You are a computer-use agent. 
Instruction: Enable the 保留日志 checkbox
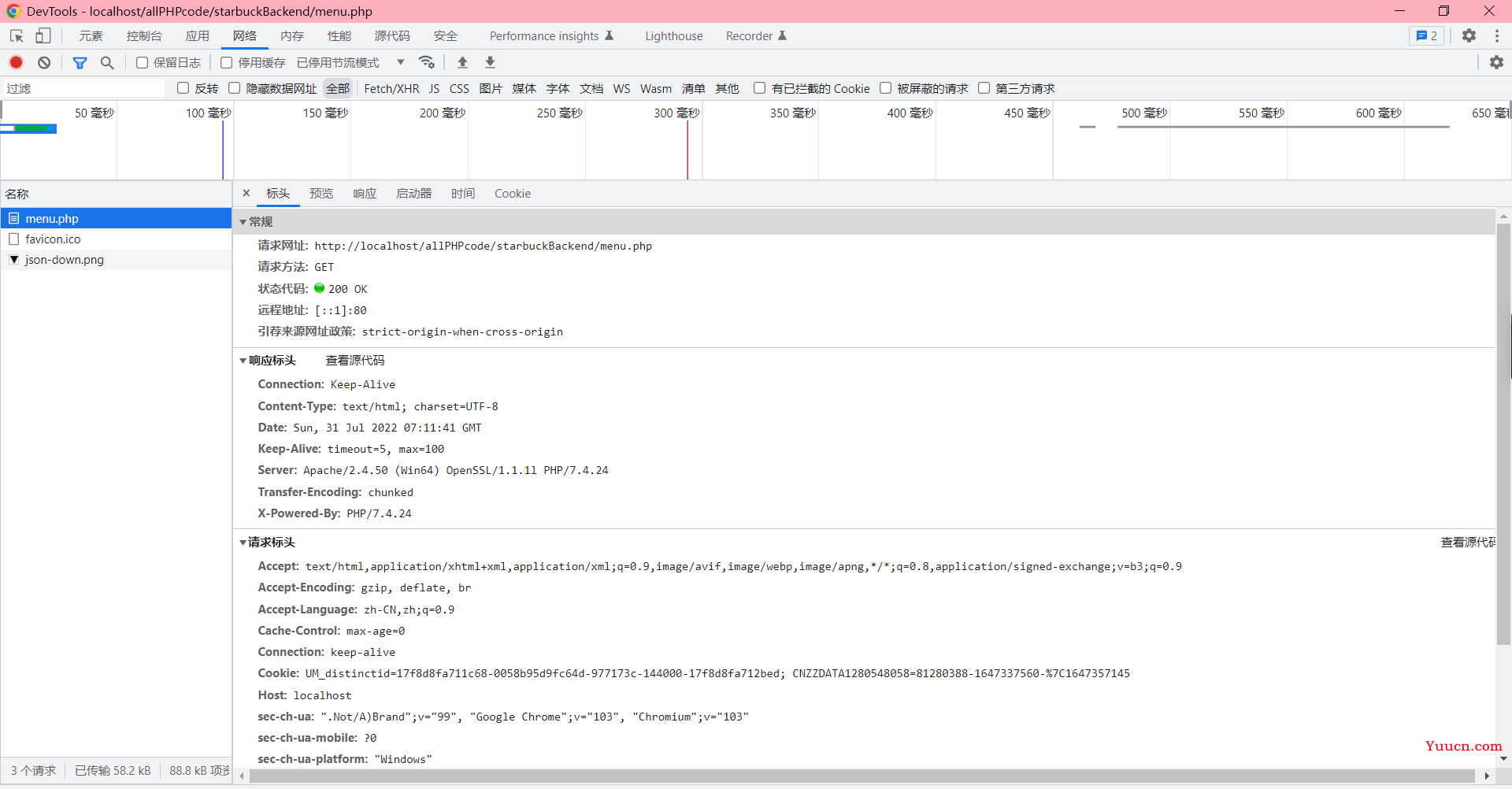[x=143, y=62]
